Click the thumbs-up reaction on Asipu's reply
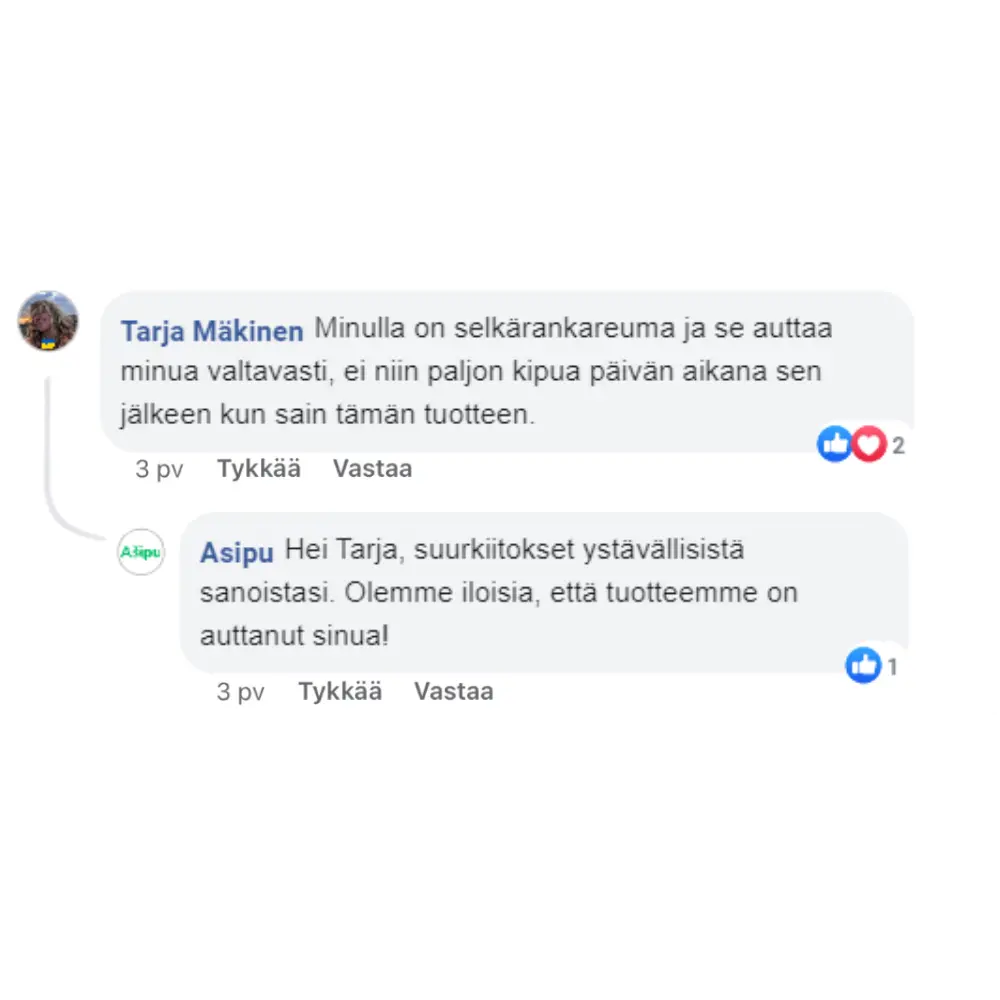1000x1000 pixels. coord(864,665)
